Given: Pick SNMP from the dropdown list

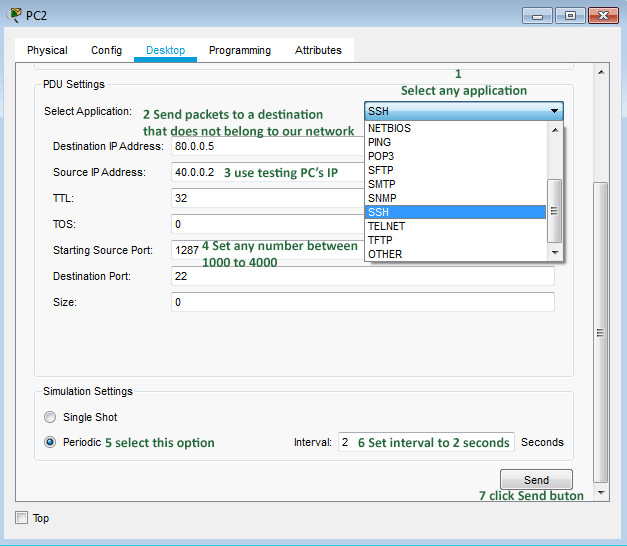Looking at the screenshot, I should click(x=455, y=198).
